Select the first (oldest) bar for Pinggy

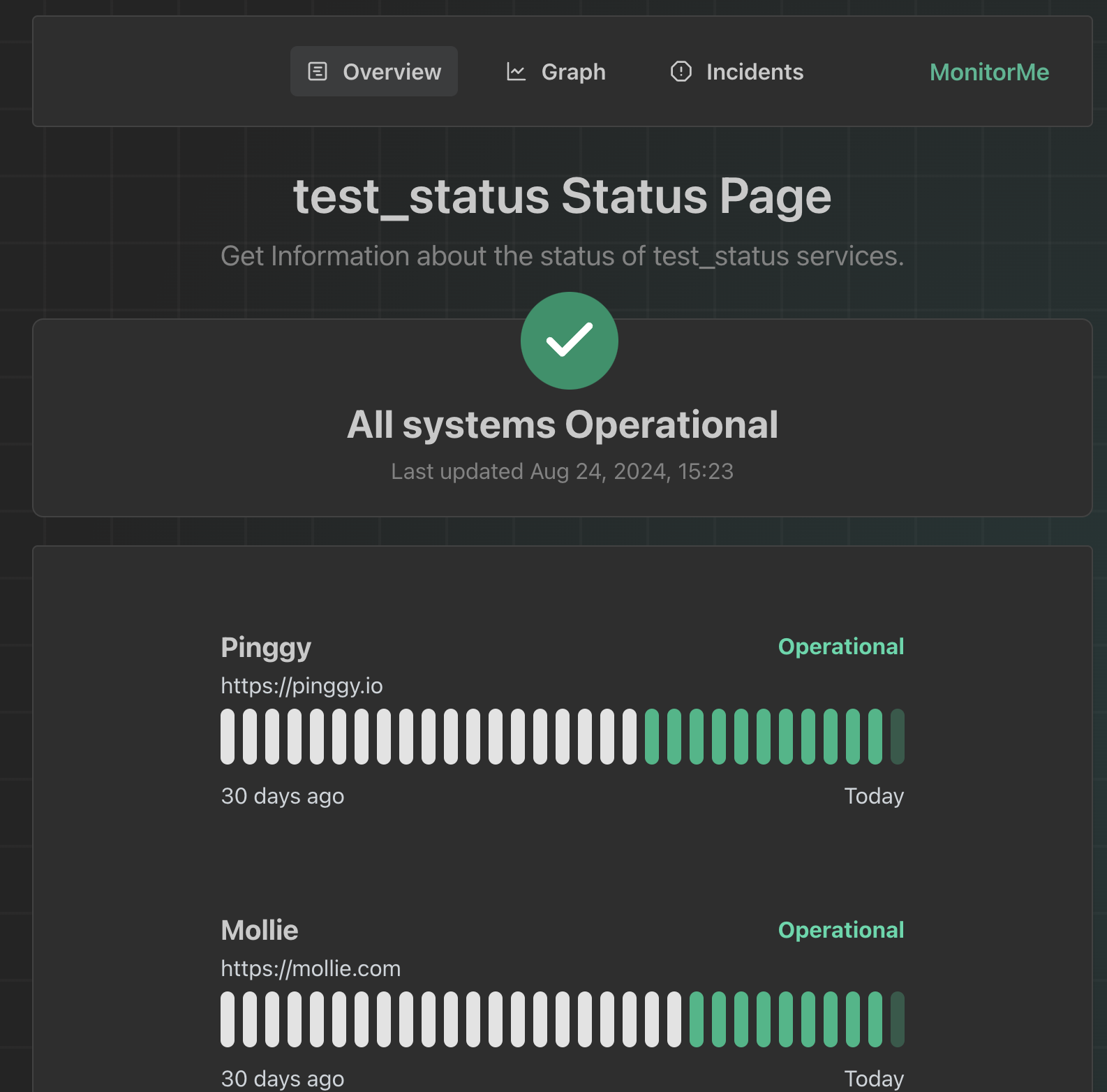228,737
